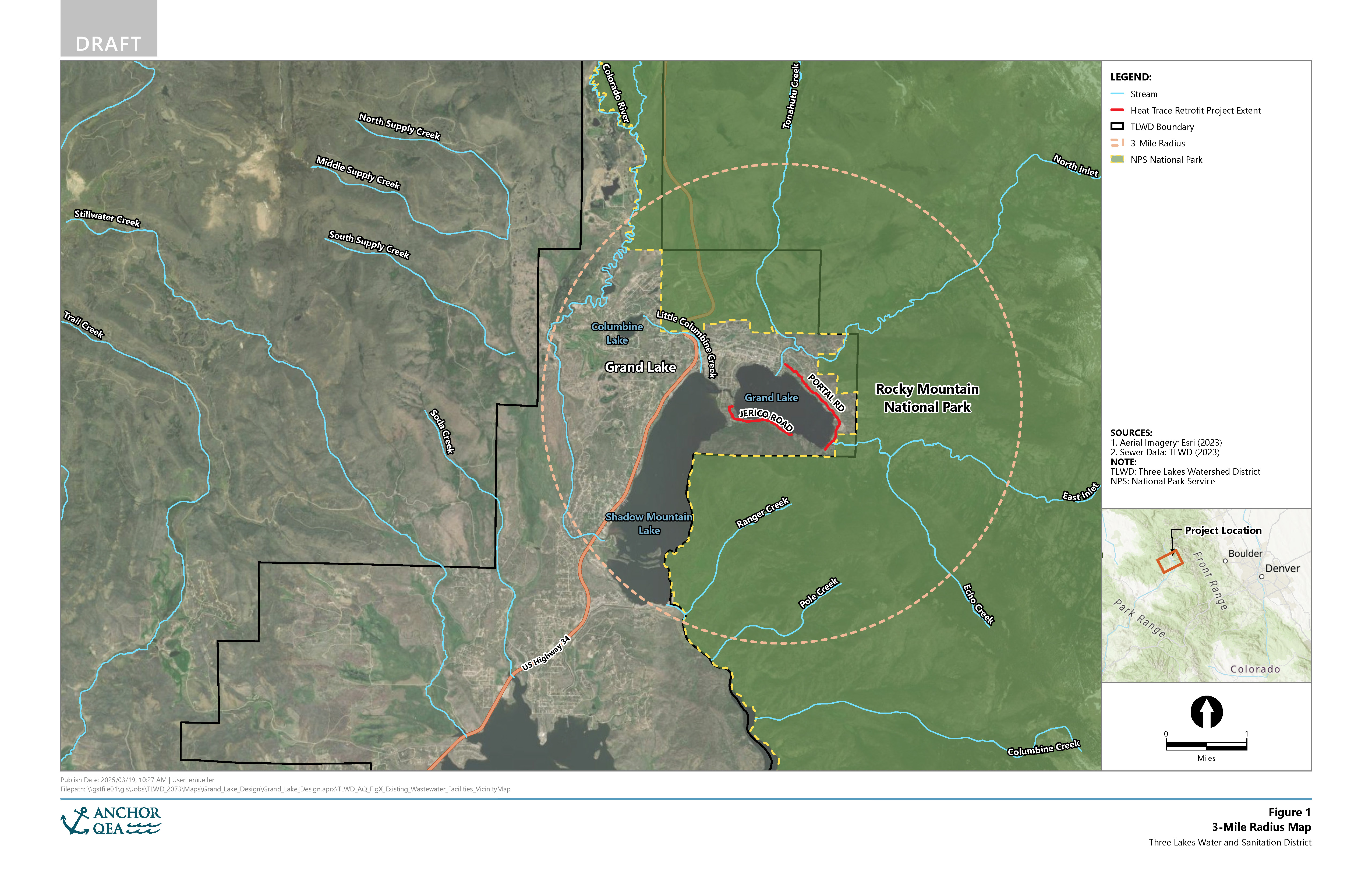1372x888 pixels.
Task: Select the TLWD Boundary legend symbol
Action: (x=1117, y=127)
